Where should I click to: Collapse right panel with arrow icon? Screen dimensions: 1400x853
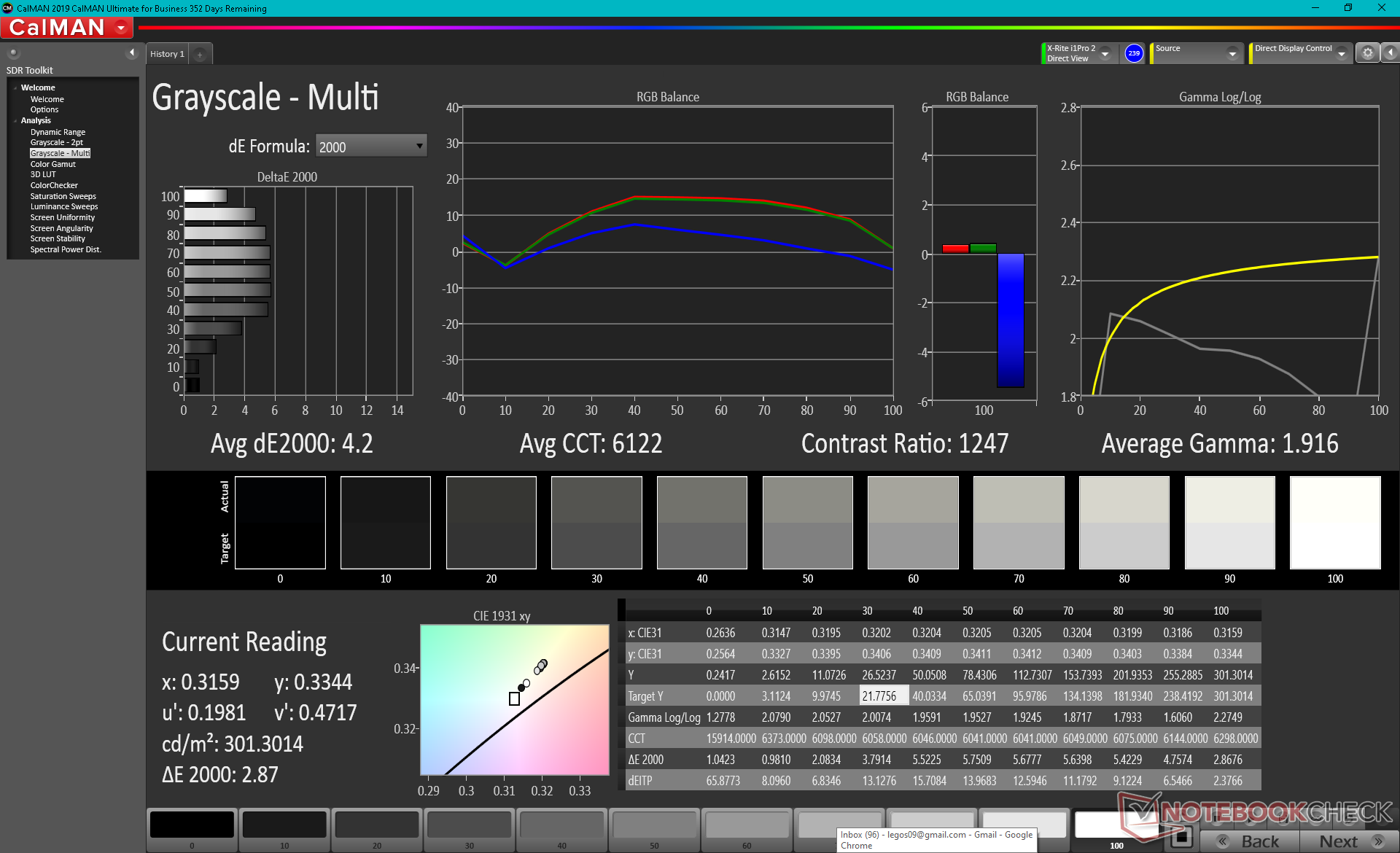pos(1391,53)
